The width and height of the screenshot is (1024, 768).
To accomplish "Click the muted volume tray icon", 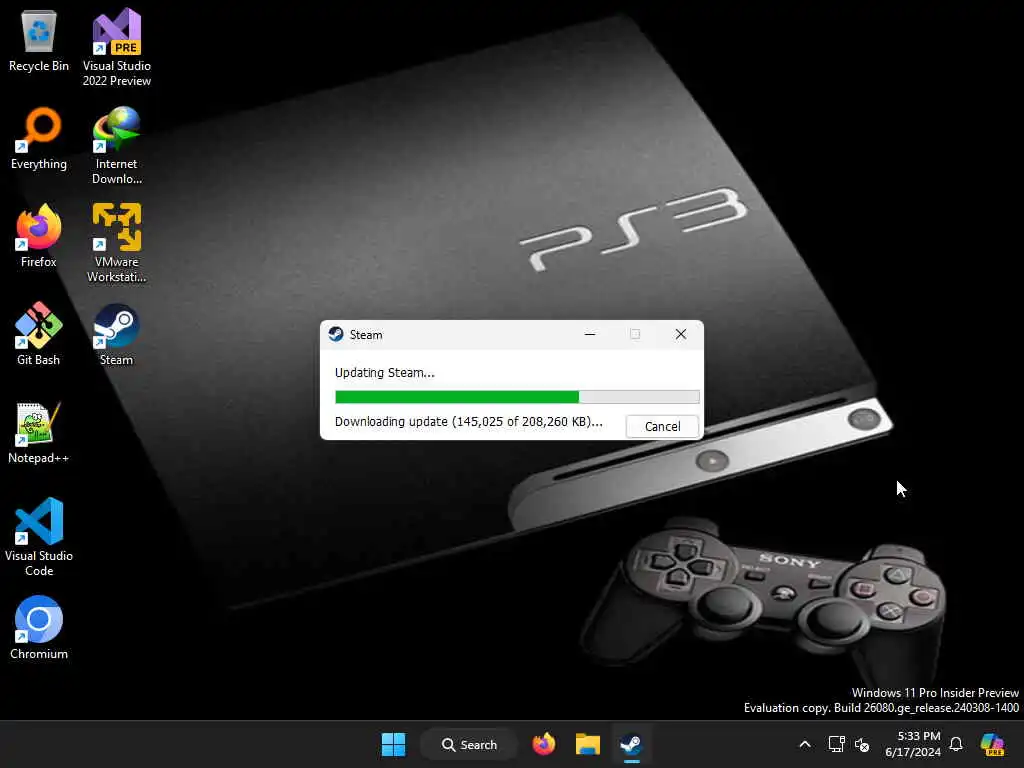I will [862, 744].
